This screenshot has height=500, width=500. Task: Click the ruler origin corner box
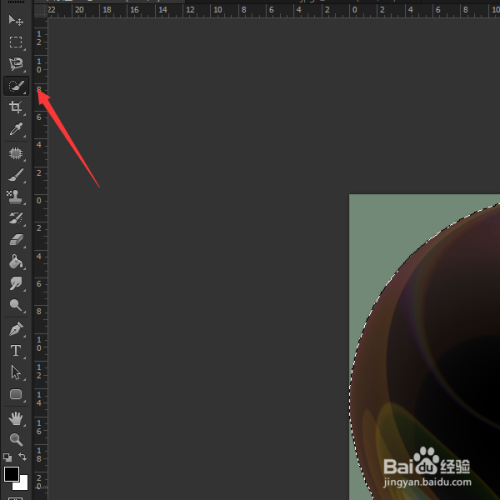point(41,11)
